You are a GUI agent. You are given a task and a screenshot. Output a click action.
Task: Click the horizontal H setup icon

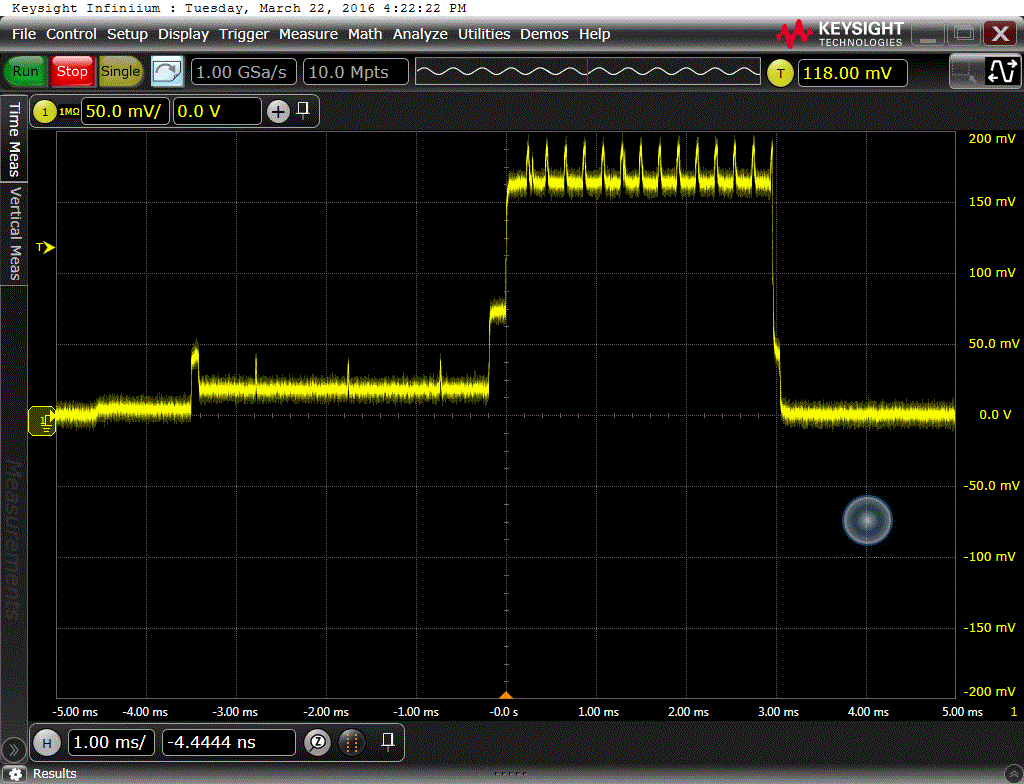pos(46,742)
